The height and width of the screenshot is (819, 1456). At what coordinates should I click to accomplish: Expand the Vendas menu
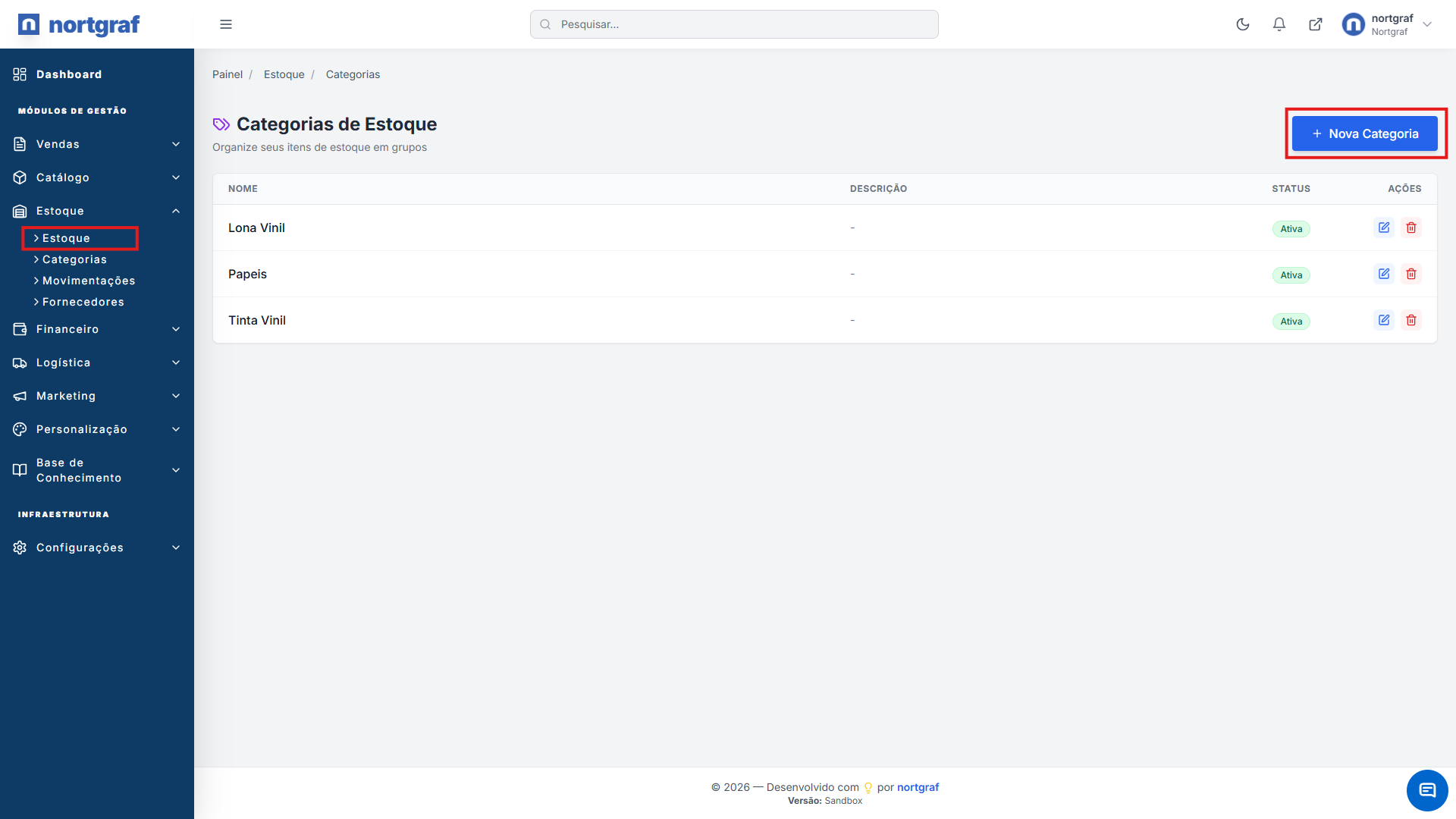click(97, 144)
